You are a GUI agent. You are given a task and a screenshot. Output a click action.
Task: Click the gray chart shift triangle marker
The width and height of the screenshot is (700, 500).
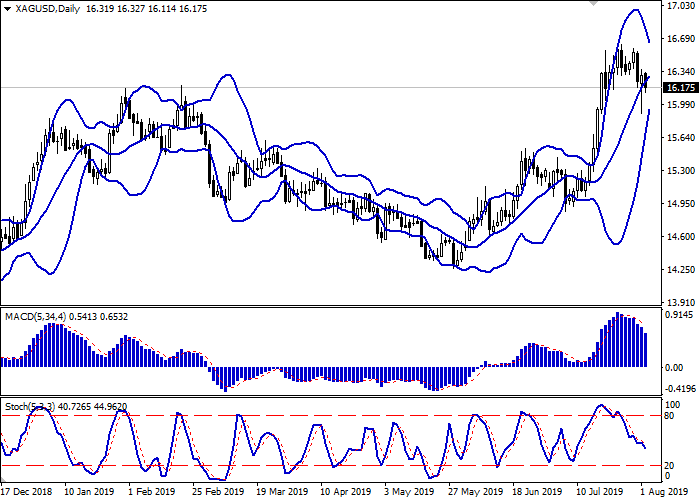pos(596,4)
